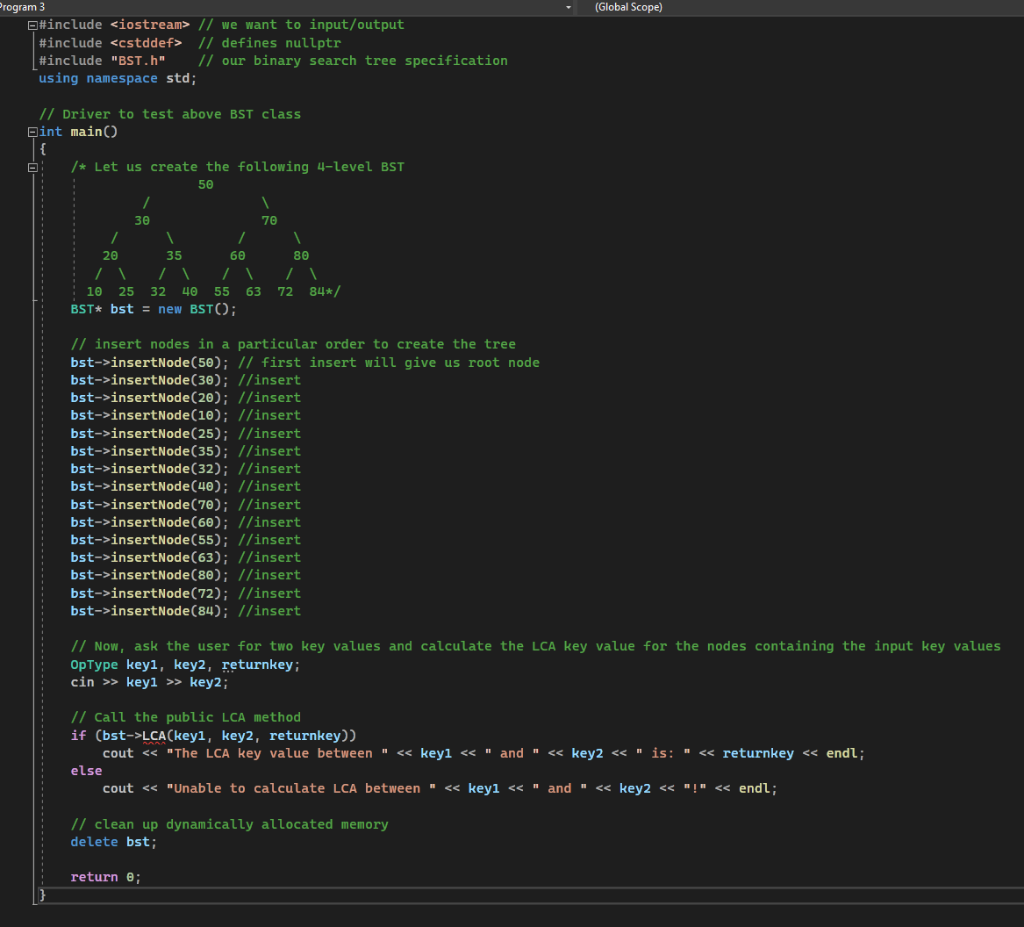The image size is (1024, 927).
Task: Click the 'return 0' statement
Action: click(x=106, y=878)
